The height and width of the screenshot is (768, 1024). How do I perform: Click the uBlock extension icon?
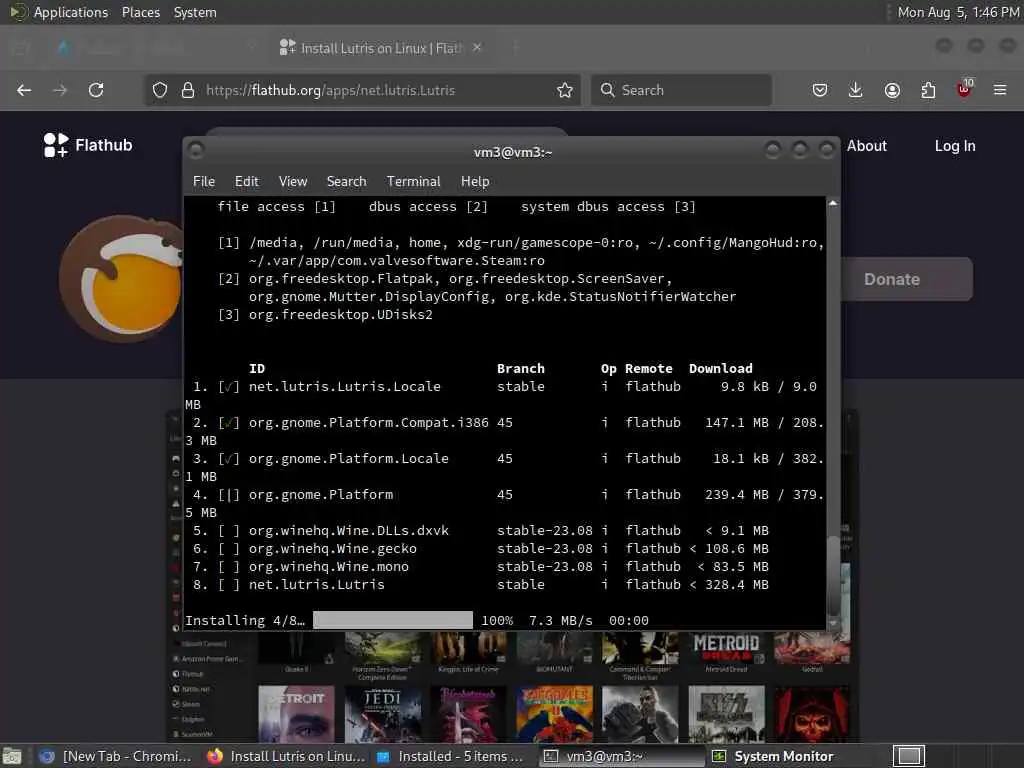(x=965, y=89)
